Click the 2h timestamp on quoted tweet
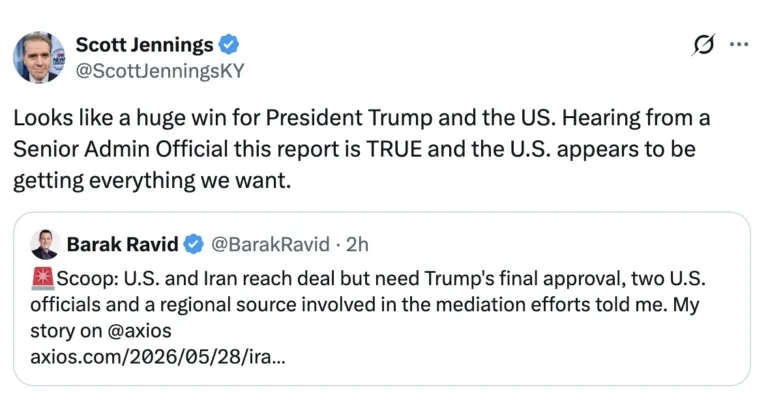This screenshot has height=402, width=768. click(x=357, y=244)
